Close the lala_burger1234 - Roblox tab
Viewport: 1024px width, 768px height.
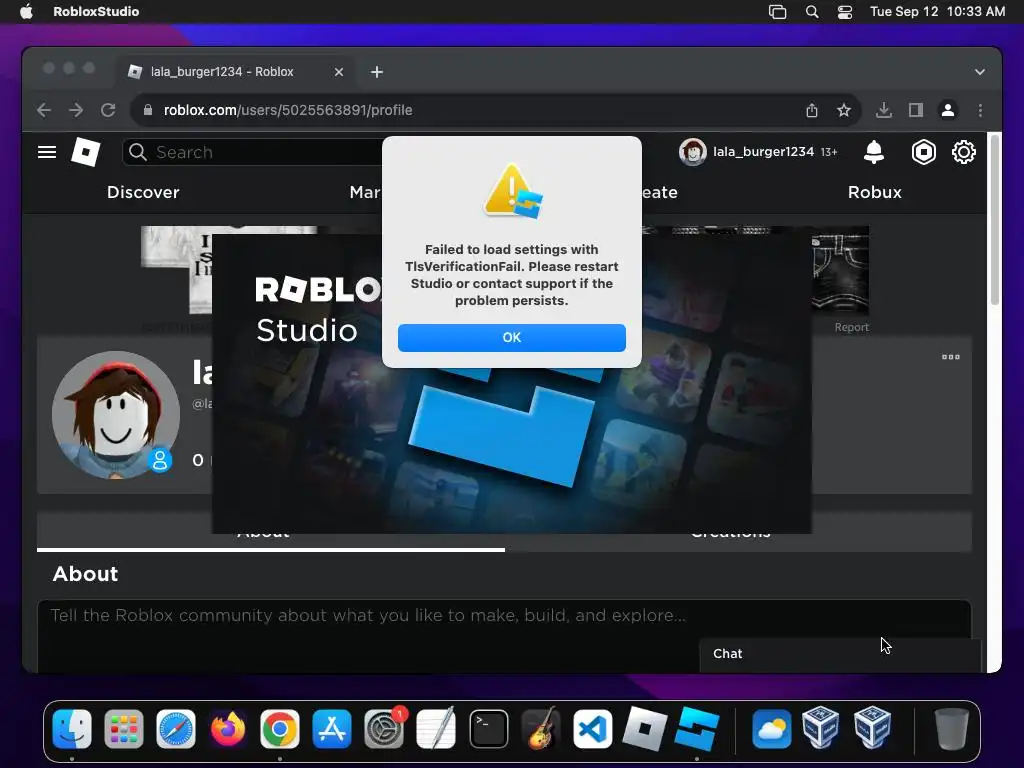click(x=339, y=72)
